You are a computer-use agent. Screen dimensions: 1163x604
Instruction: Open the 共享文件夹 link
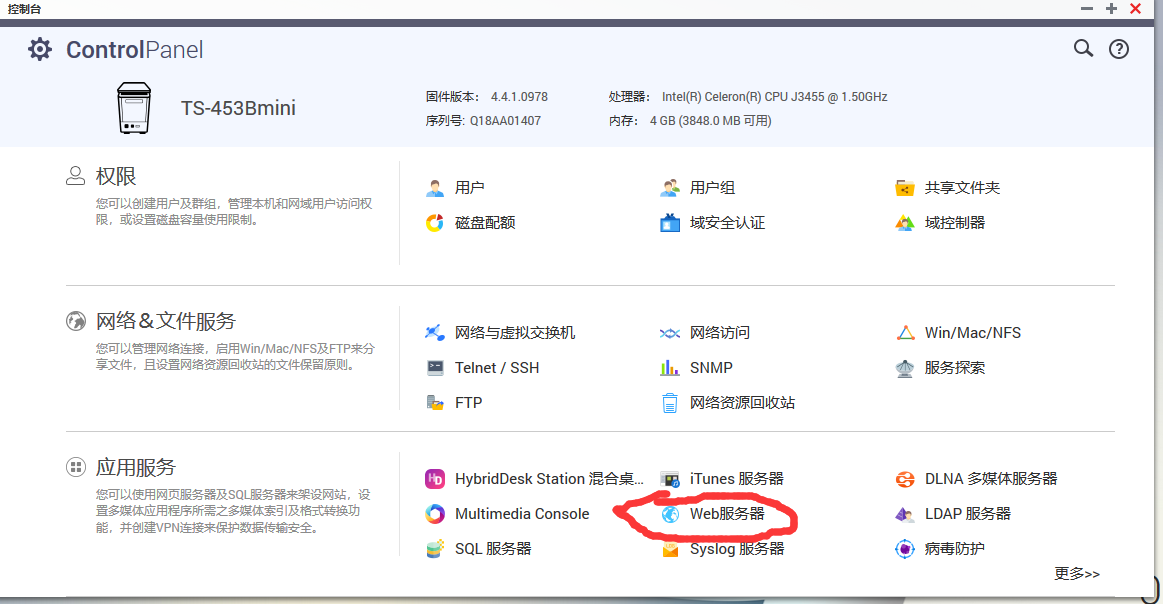pos(962,188)
